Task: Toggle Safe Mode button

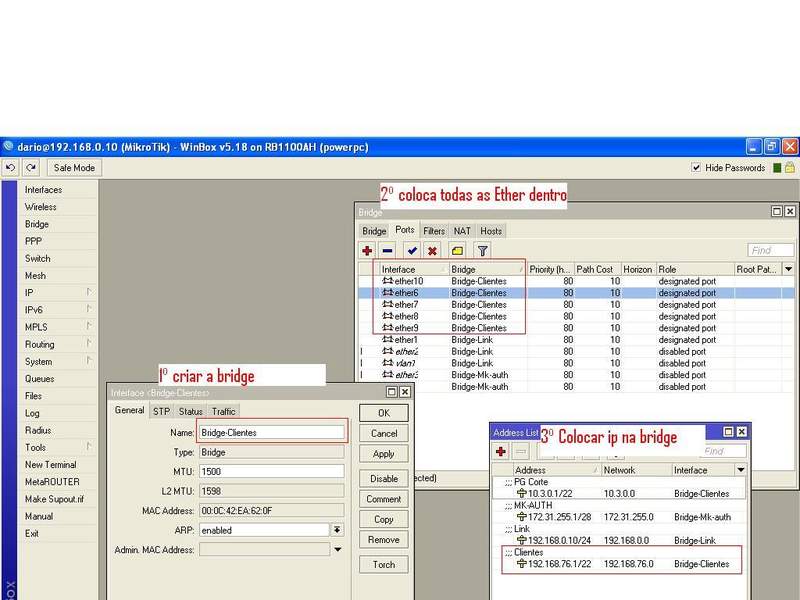Action: coord(74,167)
